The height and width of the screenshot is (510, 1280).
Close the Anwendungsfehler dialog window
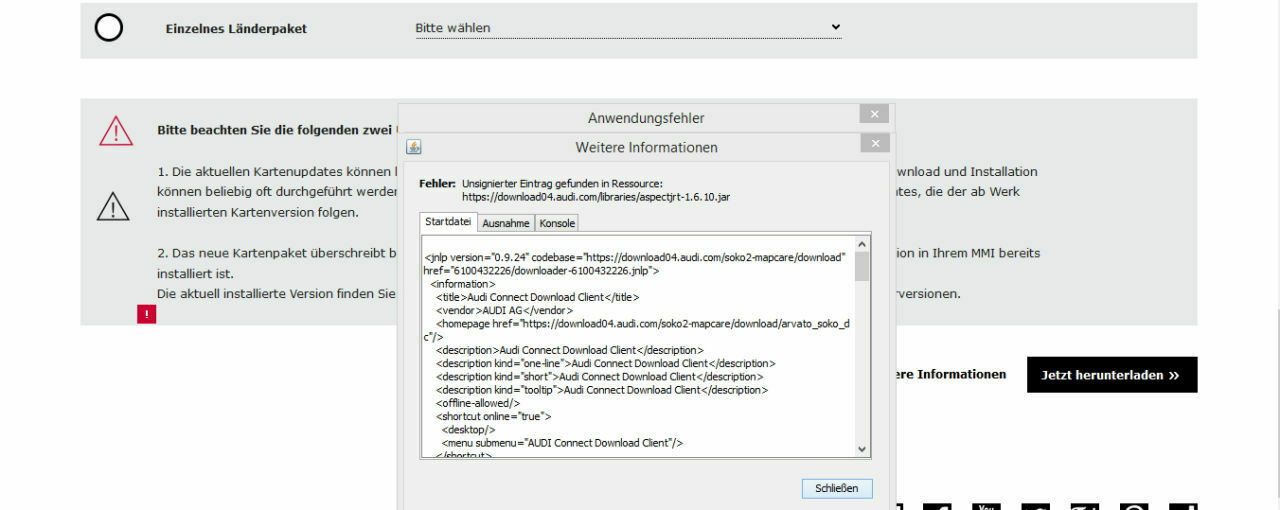point(874,114)
